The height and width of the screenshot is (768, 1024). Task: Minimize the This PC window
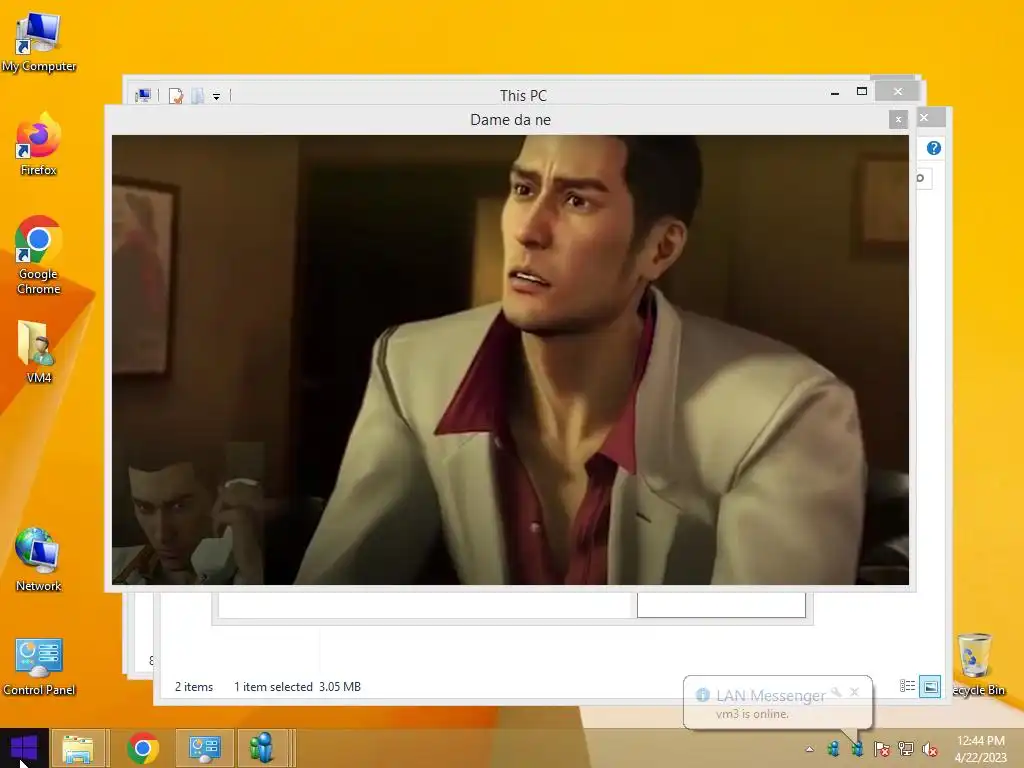tap(835, 92)
